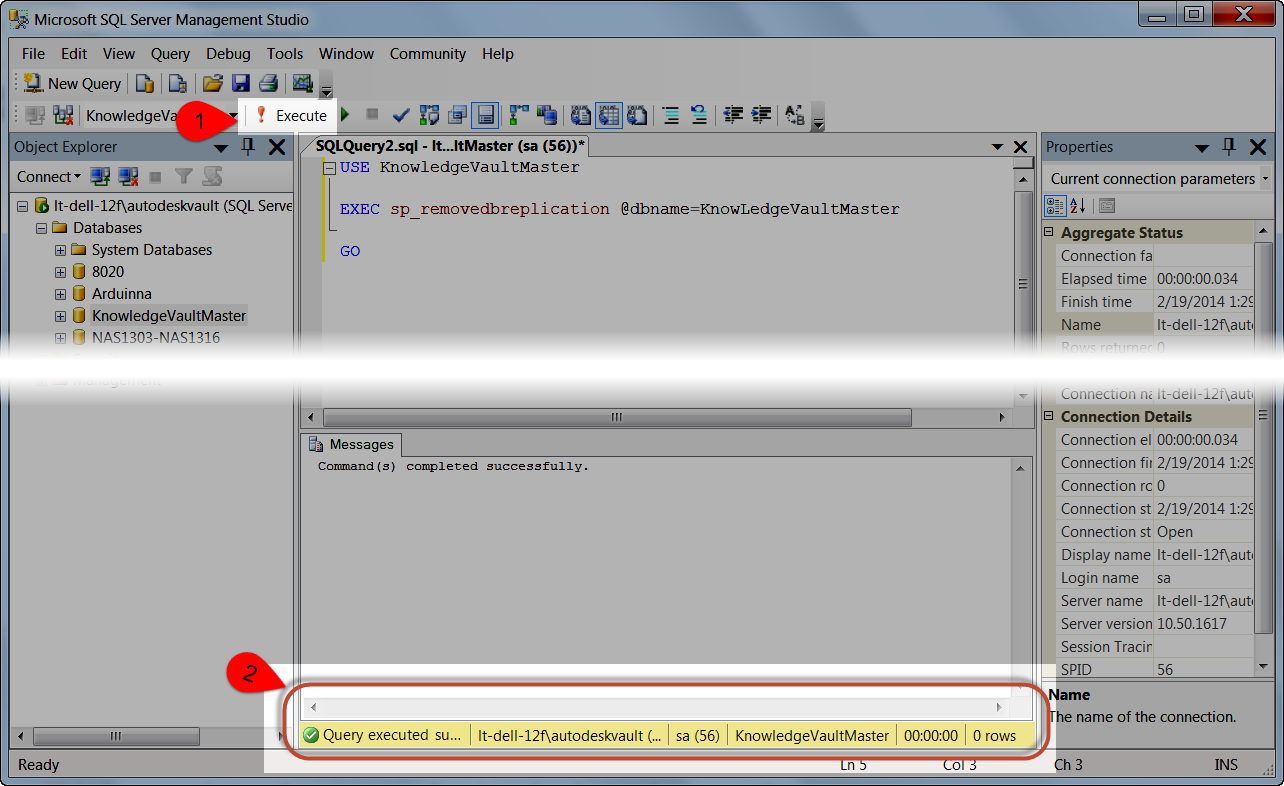Screen dimensions: 1284x786
Task: Decrease the line indent
Action: [x=733, y=116]
